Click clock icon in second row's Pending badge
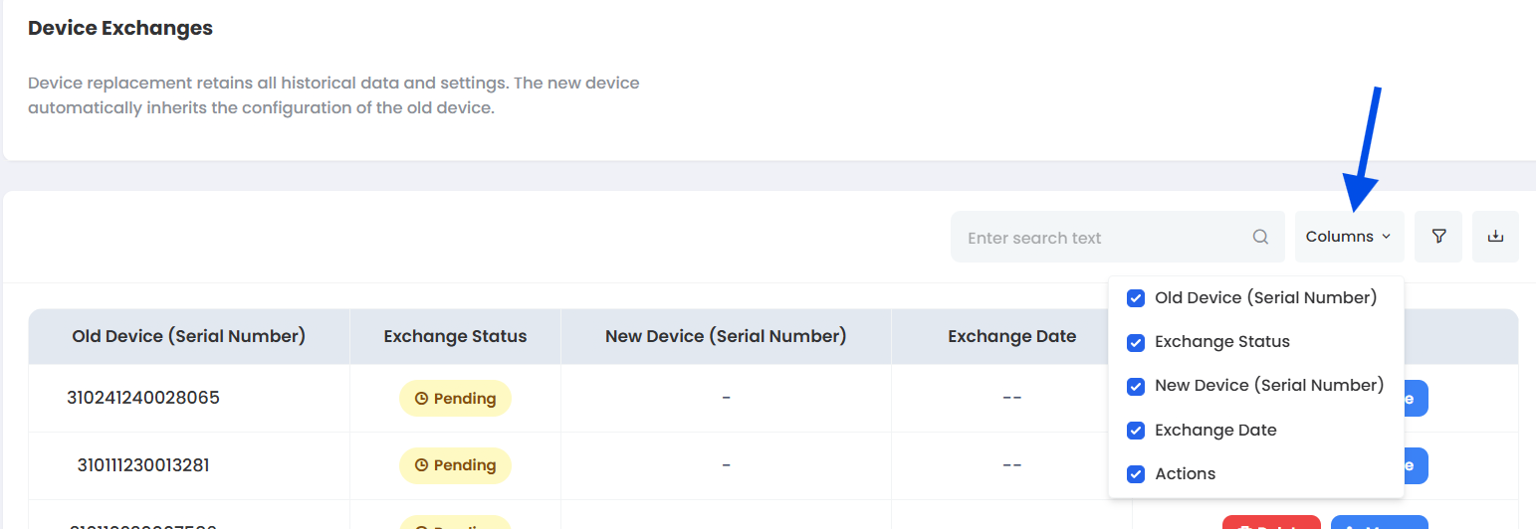 pos(421,465)
